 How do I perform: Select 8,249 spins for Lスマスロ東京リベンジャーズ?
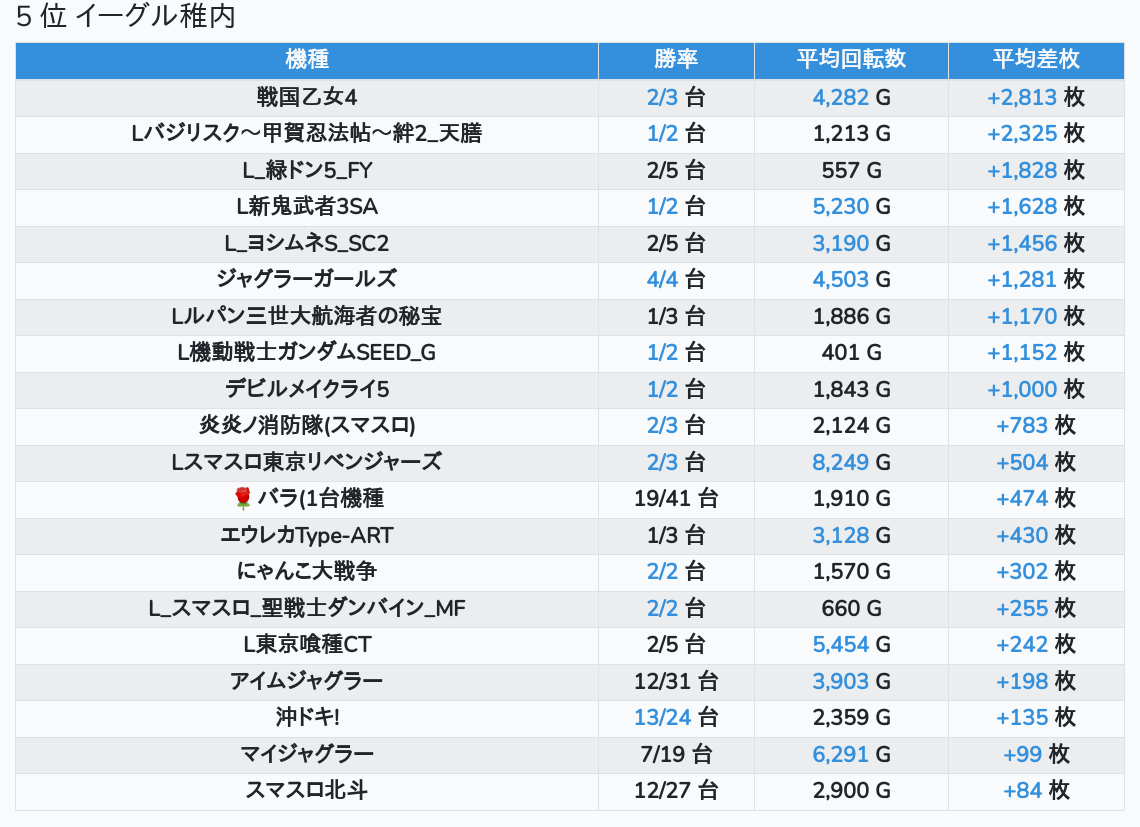840,462
